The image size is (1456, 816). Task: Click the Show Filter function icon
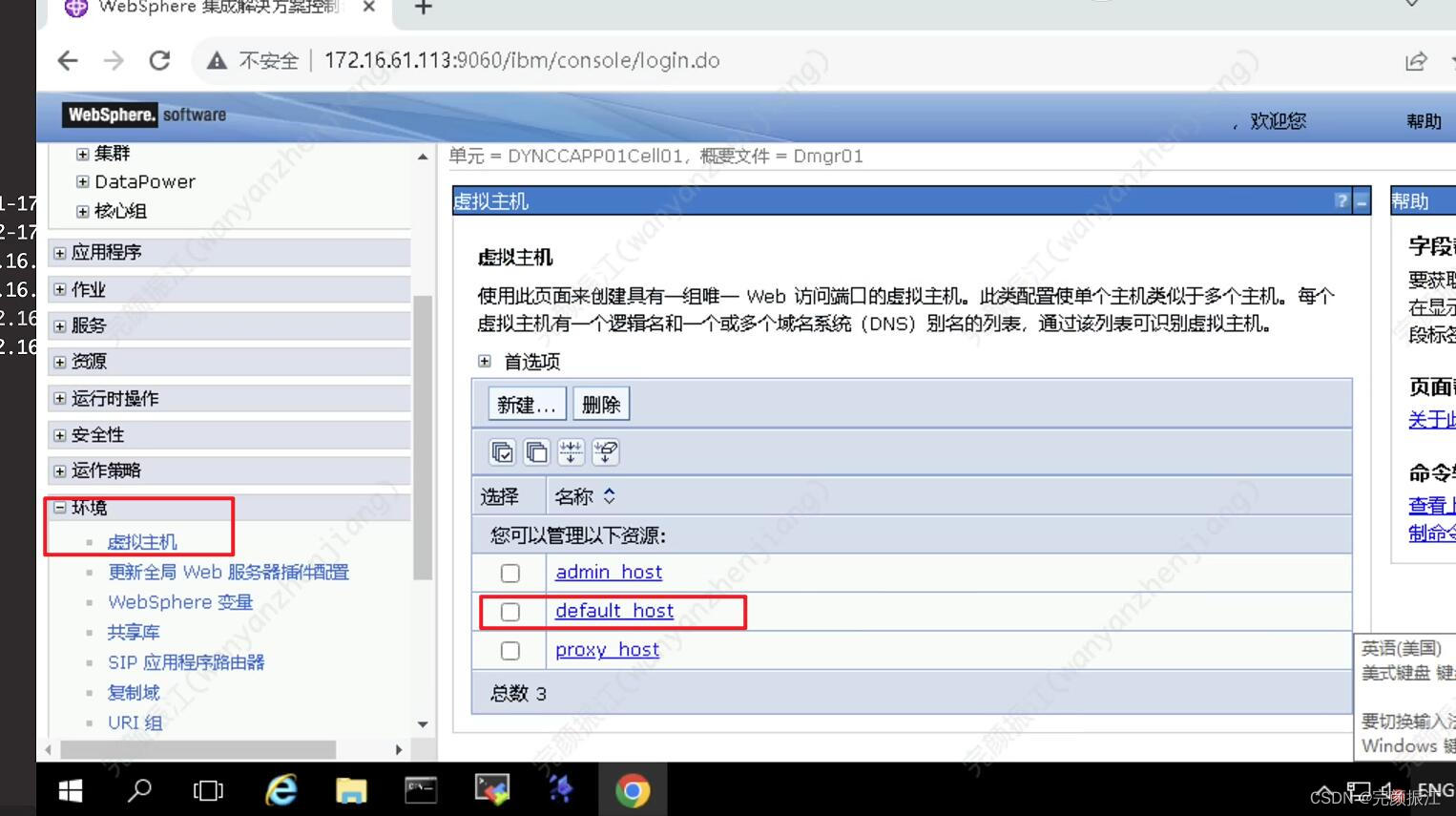[x=572, y=451]
